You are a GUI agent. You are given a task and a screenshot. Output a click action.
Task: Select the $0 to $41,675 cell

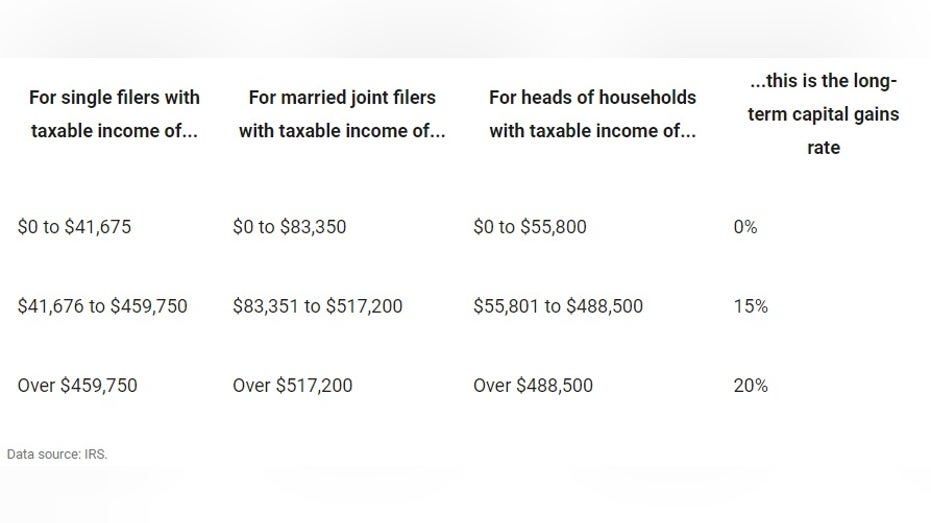(74, 227)
